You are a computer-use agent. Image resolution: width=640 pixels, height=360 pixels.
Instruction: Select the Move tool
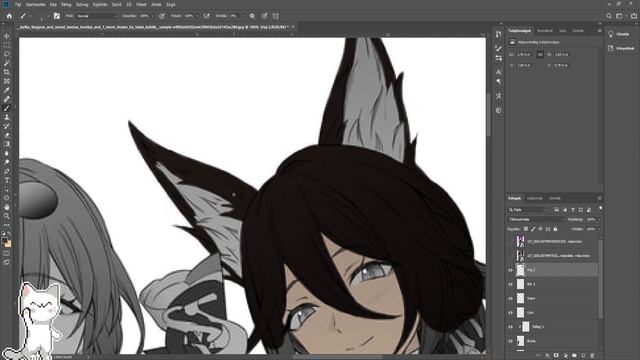pyautogui.click(x=7, y=36)
